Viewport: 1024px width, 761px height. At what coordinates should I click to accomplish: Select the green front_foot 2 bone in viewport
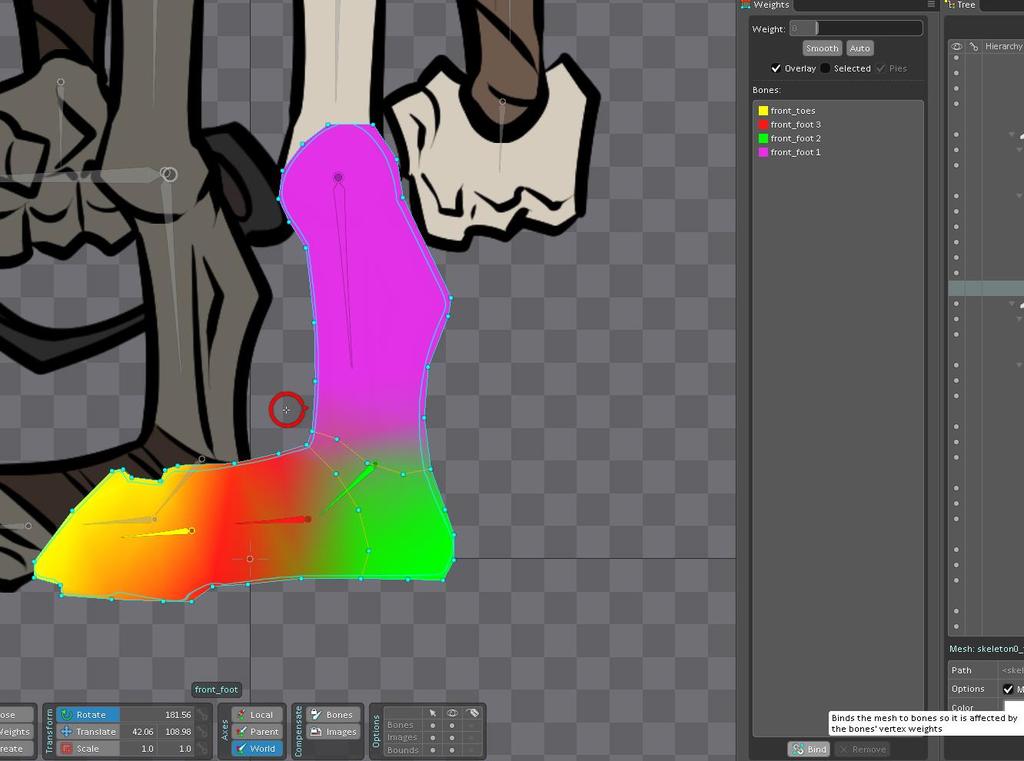pyautogui.click(x=353, y=485)
